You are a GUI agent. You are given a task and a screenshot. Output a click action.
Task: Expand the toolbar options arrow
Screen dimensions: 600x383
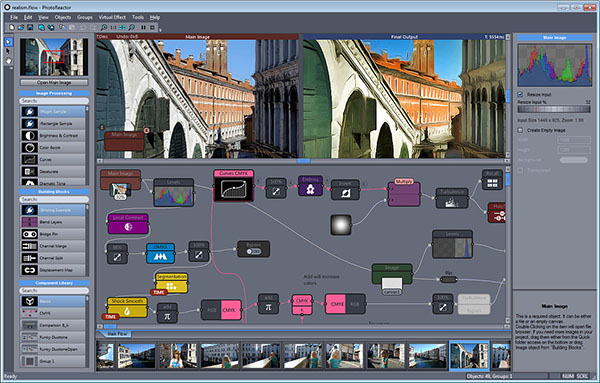pyautogui.click(x=160, y=29)
